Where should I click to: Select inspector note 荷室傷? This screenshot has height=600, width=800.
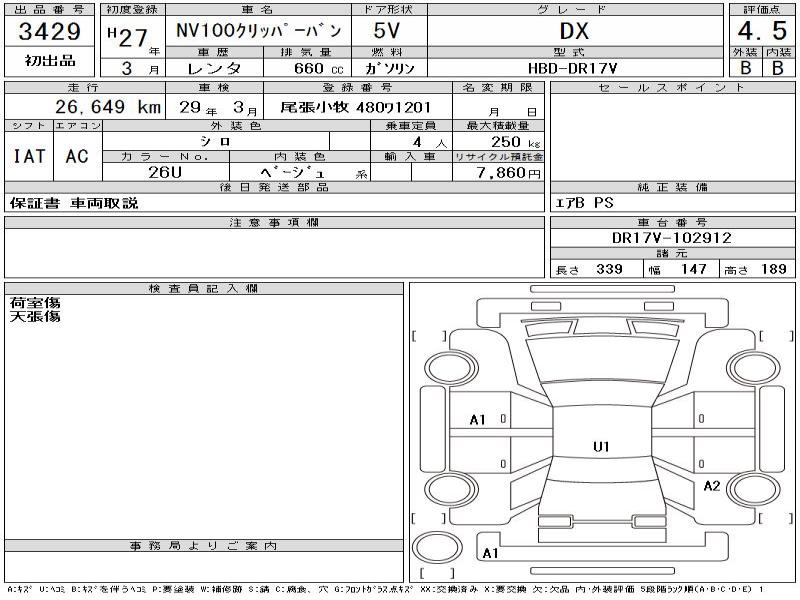[35, 303]
